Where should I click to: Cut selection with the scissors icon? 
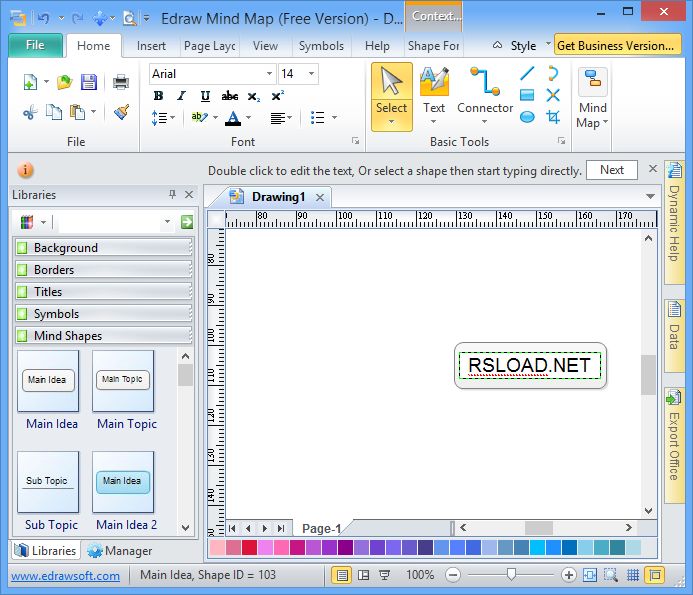(30, 113)
